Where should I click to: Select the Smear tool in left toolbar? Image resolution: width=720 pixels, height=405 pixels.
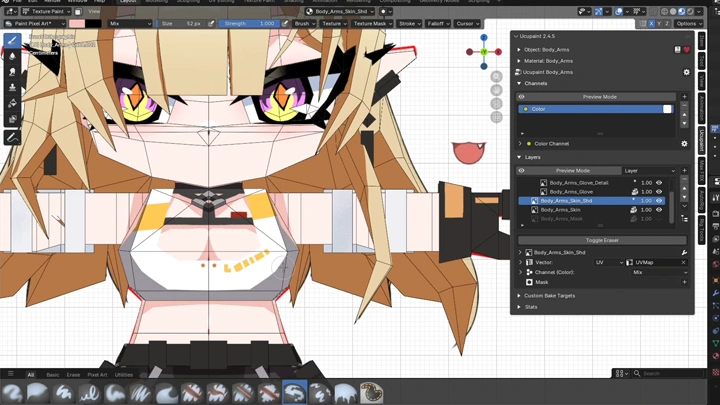[12, 72]
